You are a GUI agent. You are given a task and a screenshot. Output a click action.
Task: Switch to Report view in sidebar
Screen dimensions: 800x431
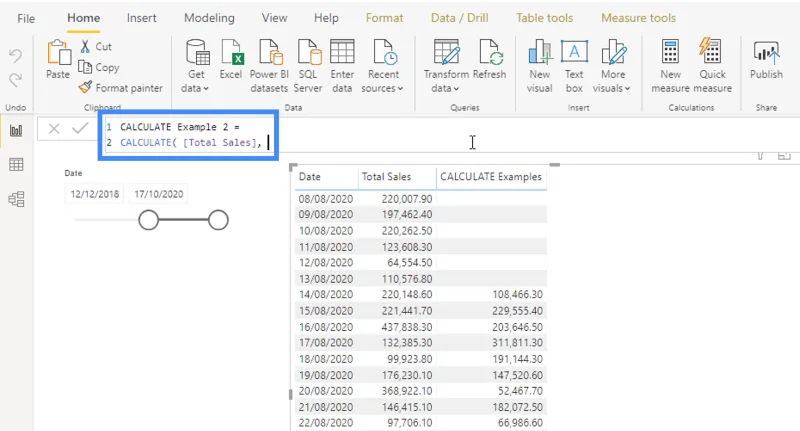click(16, 131)
